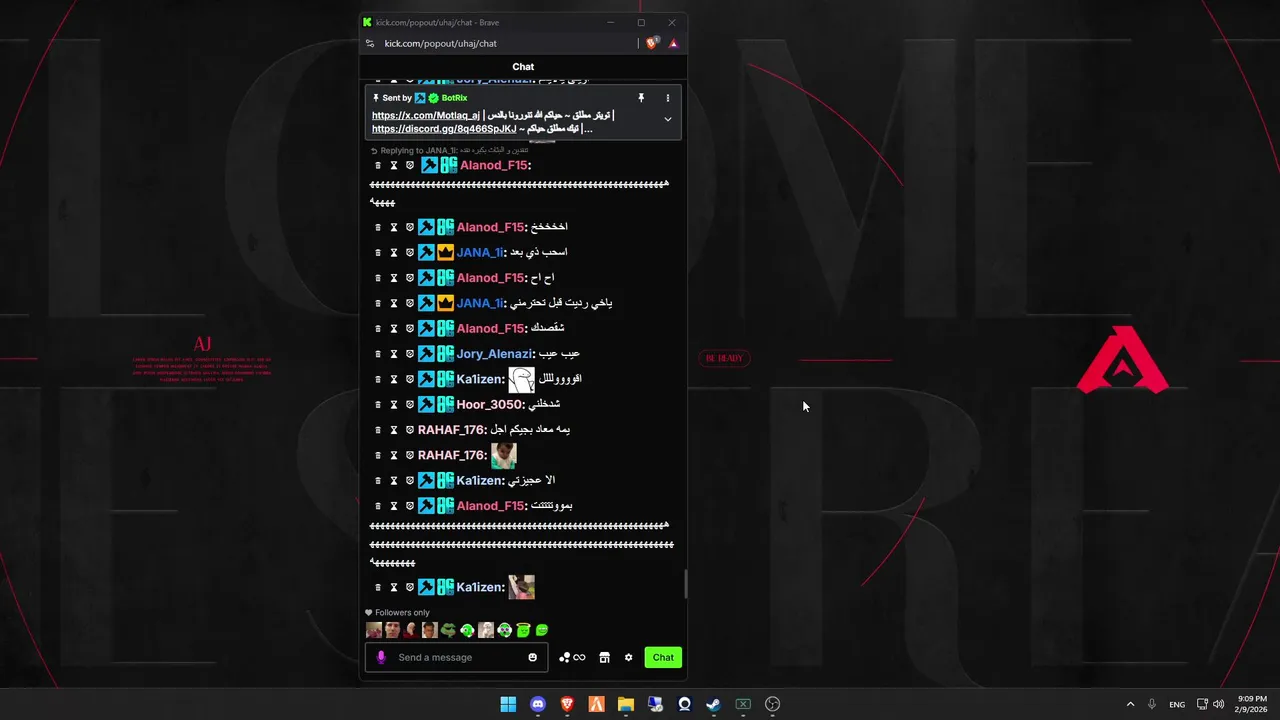1280x720 pixels.
Task: Click the image emote in last Ka1izen message
Action: pos(521,587)
